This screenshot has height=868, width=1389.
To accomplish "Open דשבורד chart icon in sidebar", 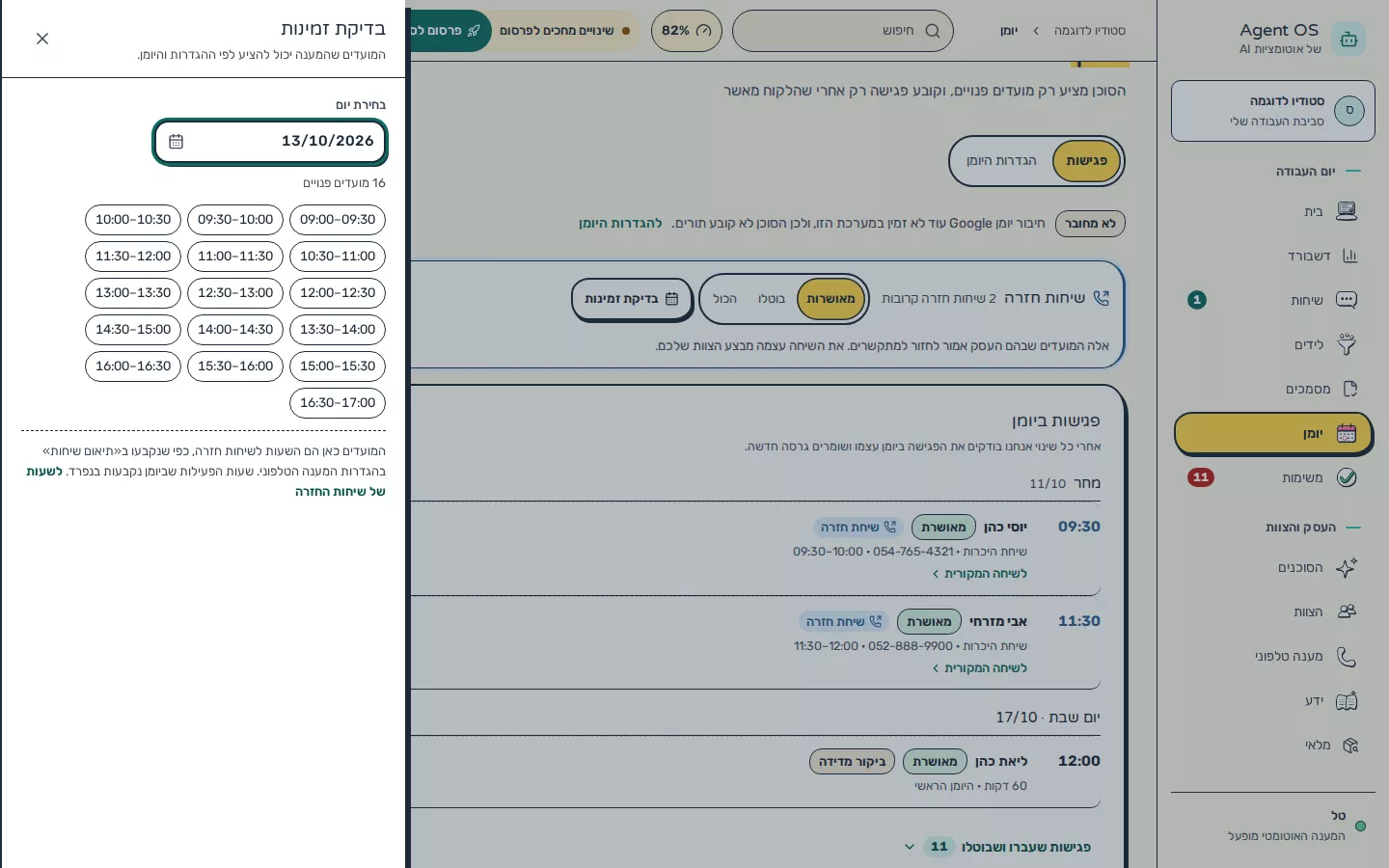I will coord(1349,256).
